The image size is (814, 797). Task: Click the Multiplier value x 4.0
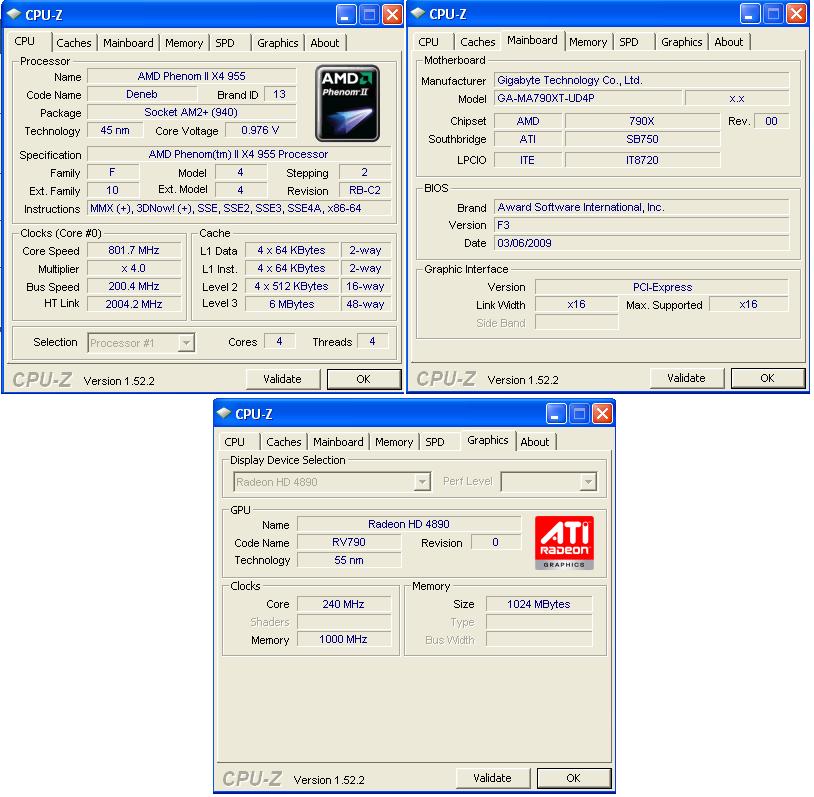tap(134, 268)
